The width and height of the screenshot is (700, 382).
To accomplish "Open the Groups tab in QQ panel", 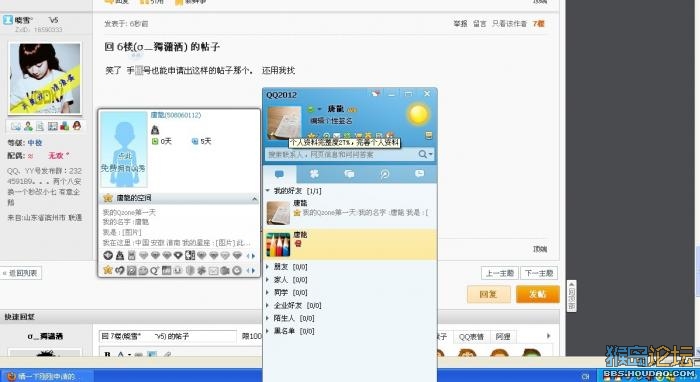I will (350, 174).
